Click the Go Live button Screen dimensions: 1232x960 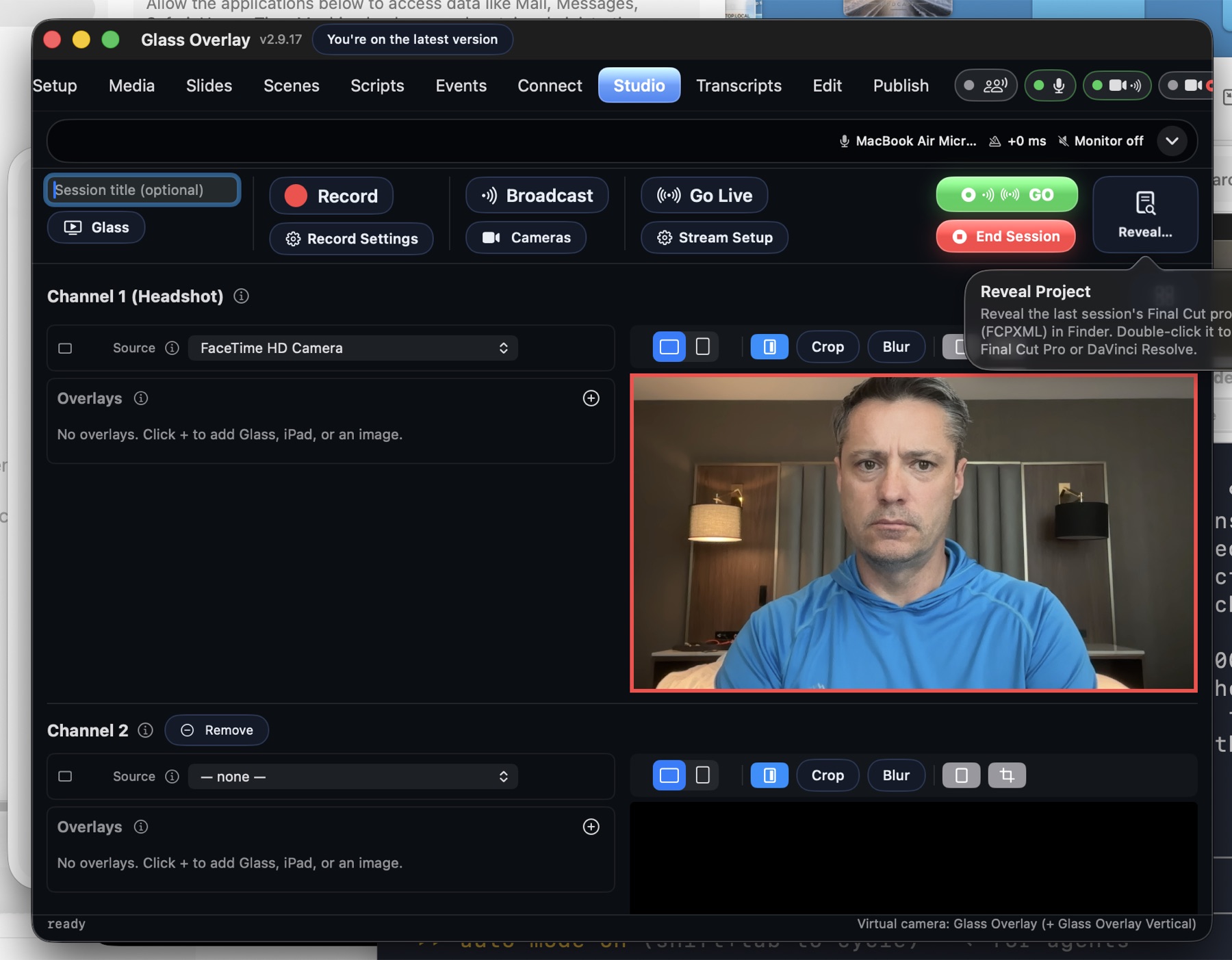coord(704,196)
